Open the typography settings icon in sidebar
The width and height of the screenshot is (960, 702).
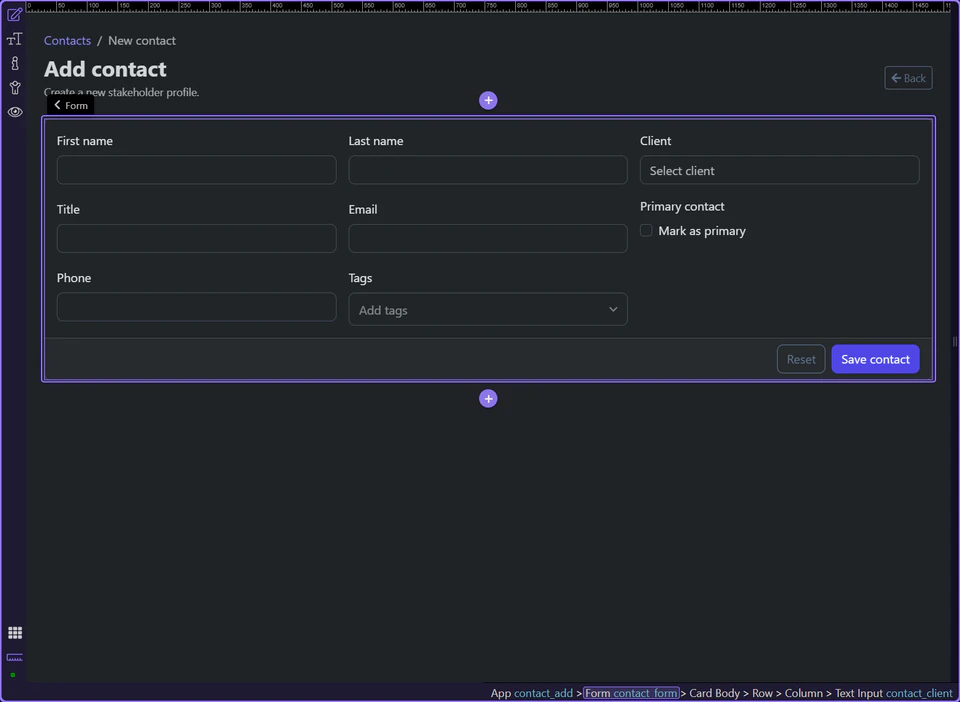coord(14,39)
